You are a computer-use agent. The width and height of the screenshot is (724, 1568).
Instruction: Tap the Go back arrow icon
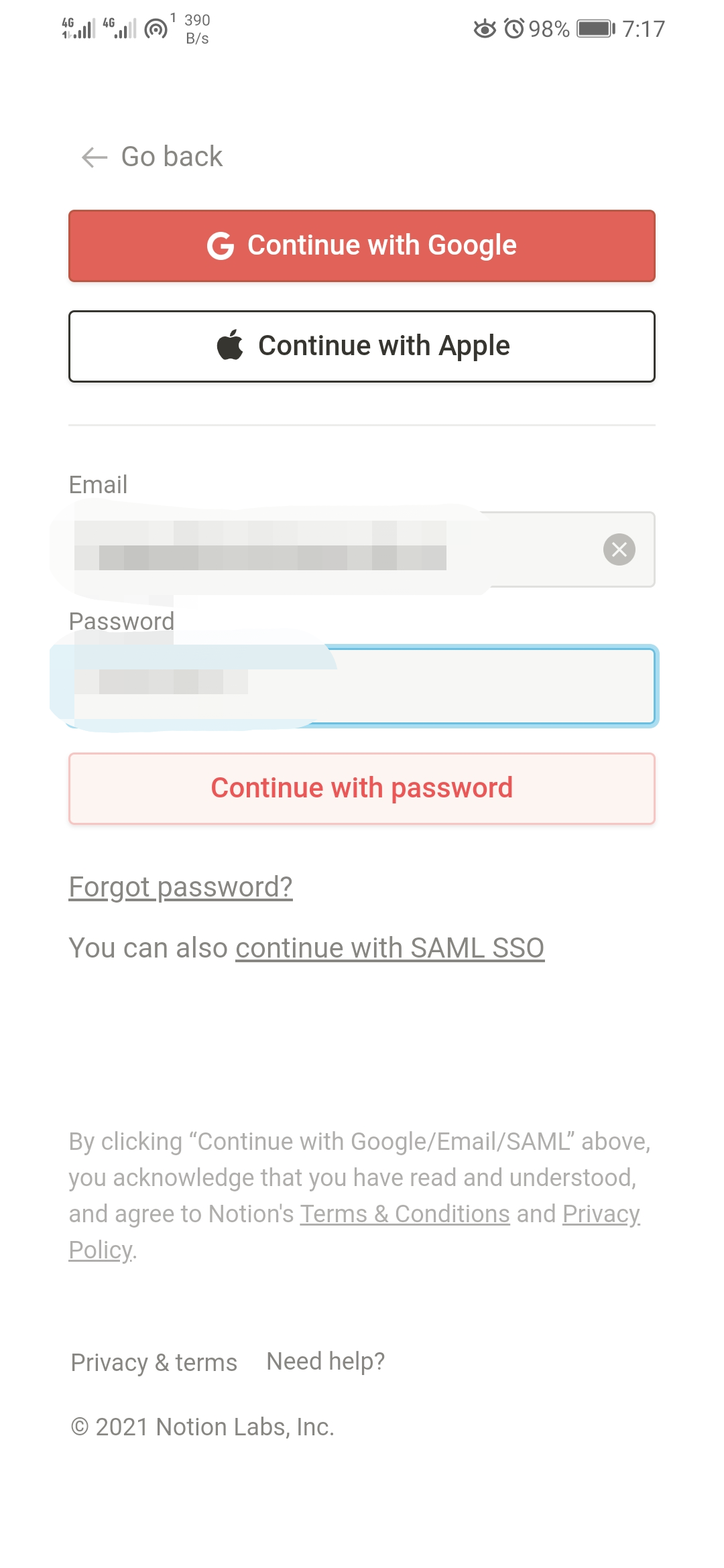tap(95, 157)
